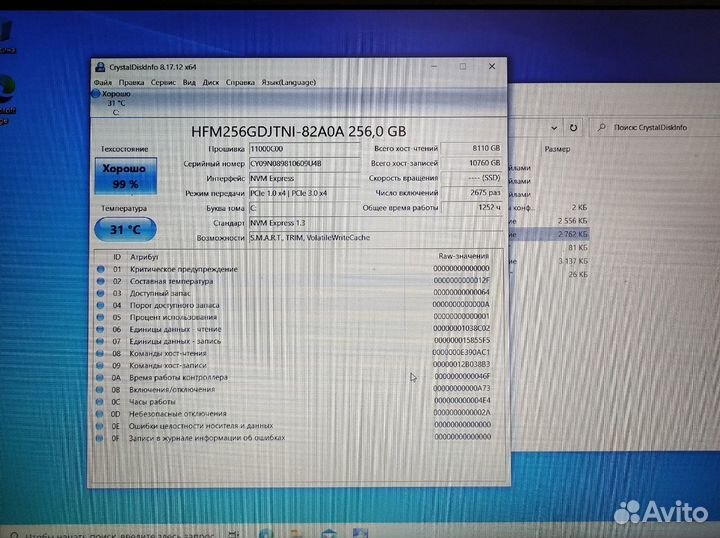Close the CrystalDiskInfo window
Image resolution: width=720 pixels, height=538 pixels.
coord(492,67)
